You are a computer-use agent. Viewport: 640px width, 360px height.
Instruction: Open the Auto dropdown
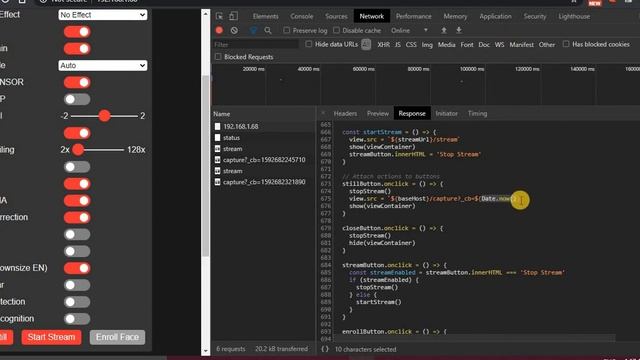pyautogui.click(x=103, y=66)
